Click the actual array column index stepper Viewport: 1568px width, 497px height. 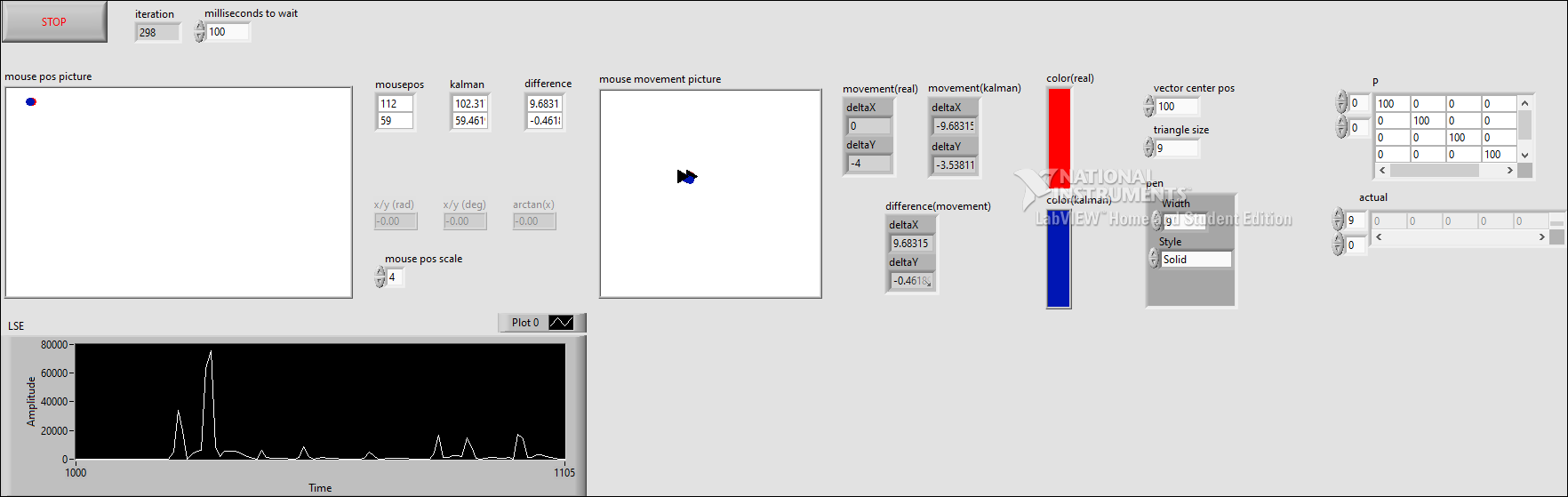click(1338, 244)
